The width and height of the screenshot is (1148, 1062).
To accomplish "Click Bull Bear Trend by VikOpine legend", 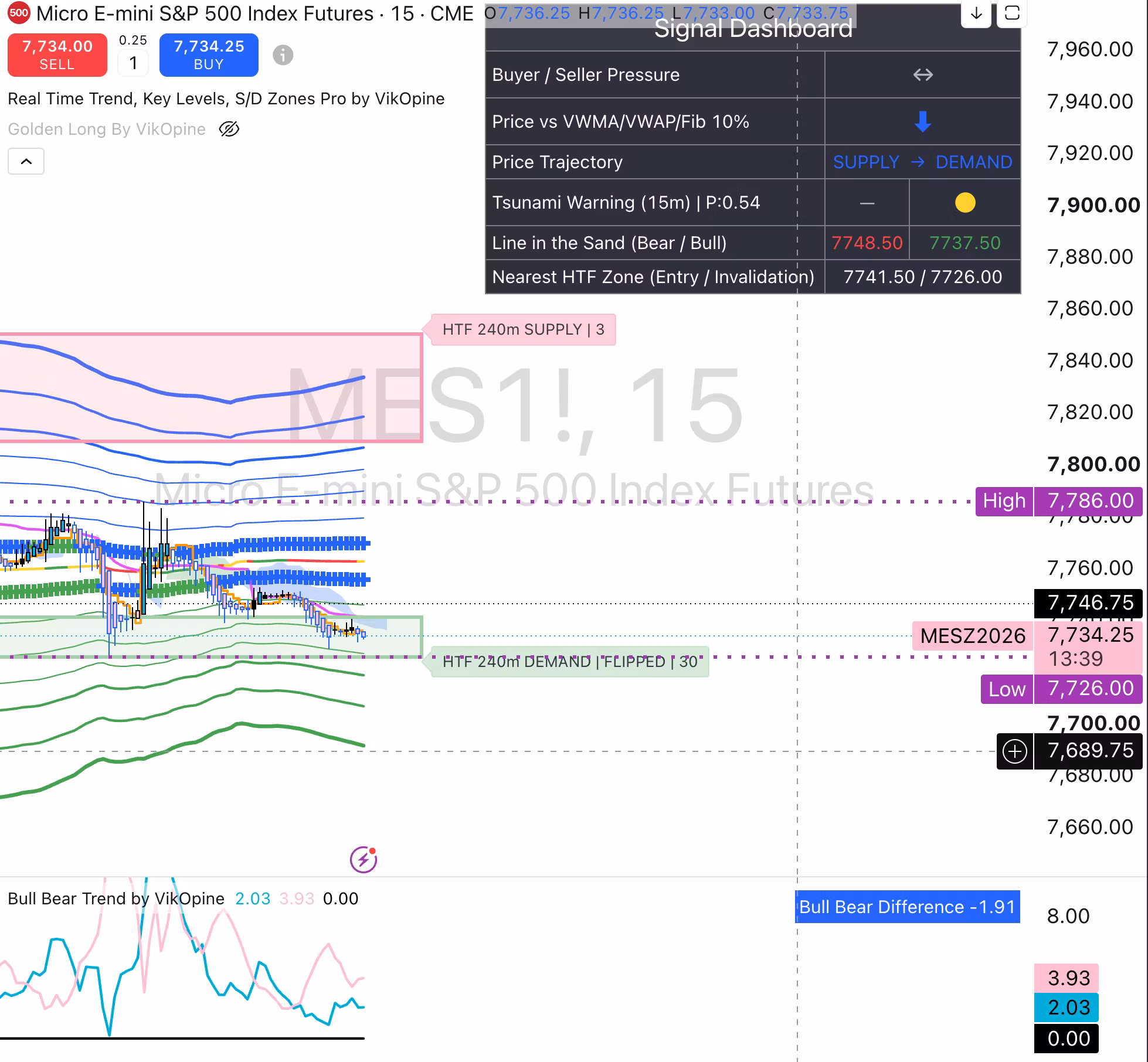I will [x=116, y=898].
